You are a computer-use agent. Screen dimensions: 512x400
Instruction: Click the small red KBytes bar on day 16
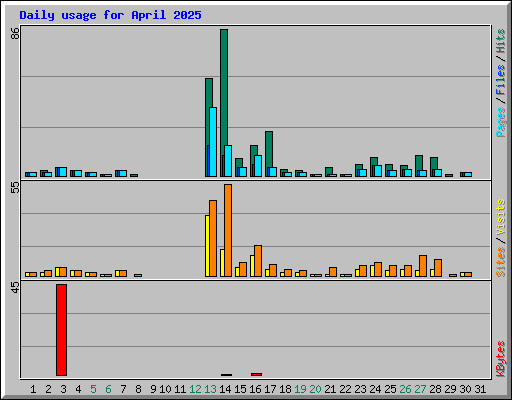(x=256, y=374)
